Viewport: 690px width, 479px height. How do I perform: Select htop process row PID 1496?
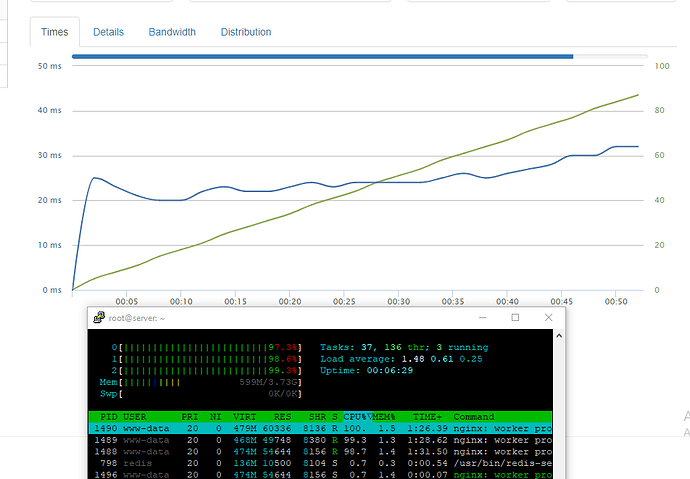[x=320, y=475]
